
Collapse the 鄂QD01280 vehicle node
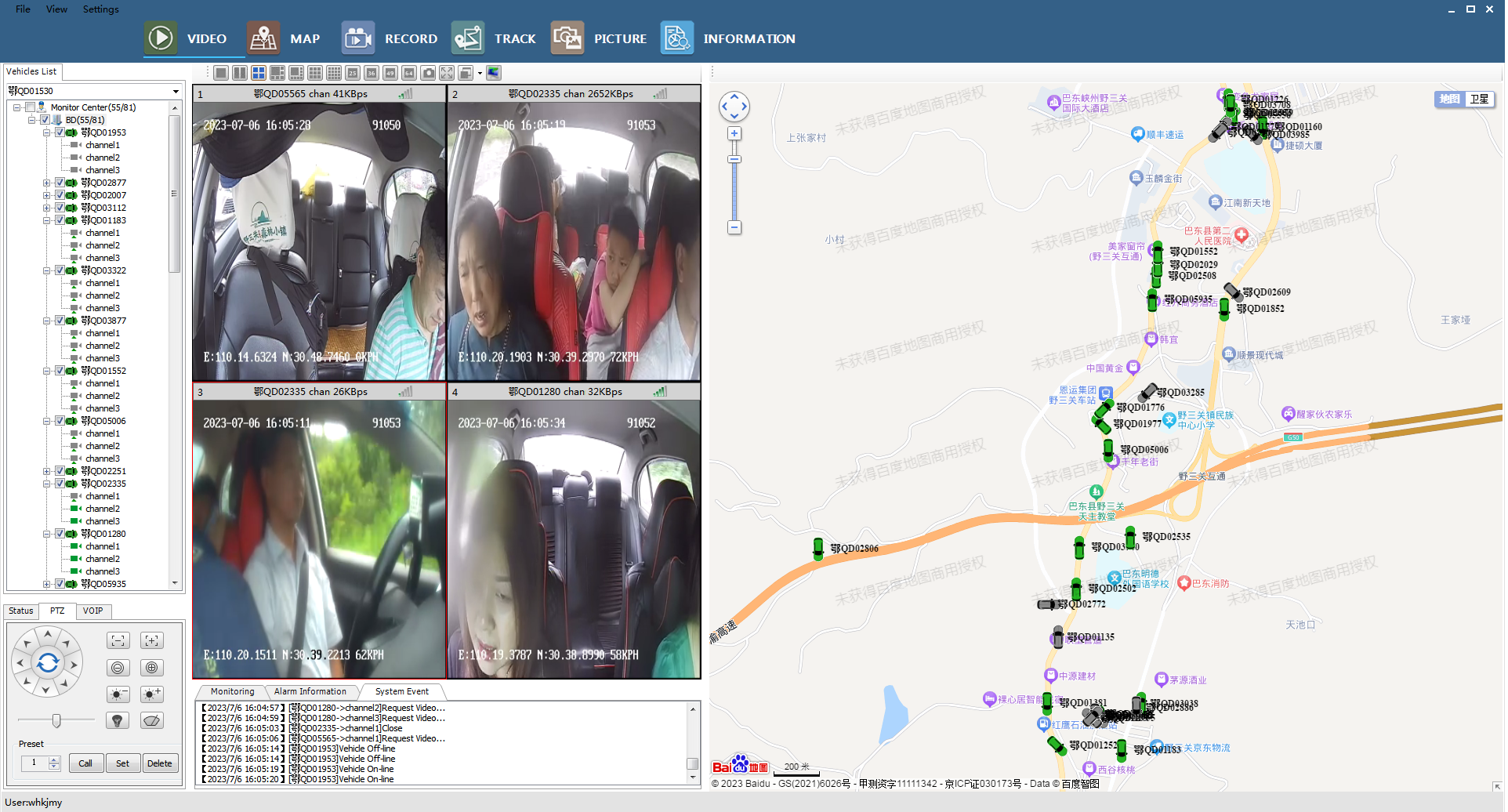click(x=47, y=534)
